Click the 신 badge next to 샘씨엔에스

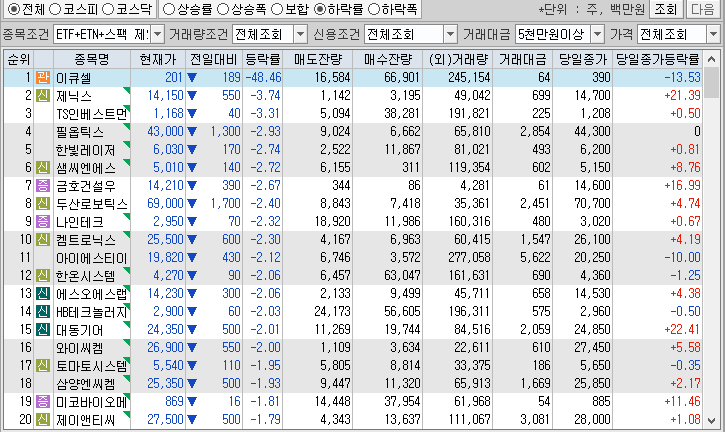click(x=43, y=167)
